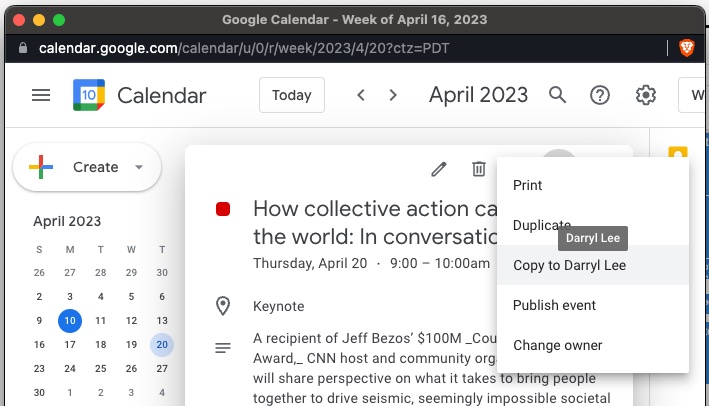Click the location pin icon beside Keynote
The image size is (709, 406).
(x=222, y=306)
